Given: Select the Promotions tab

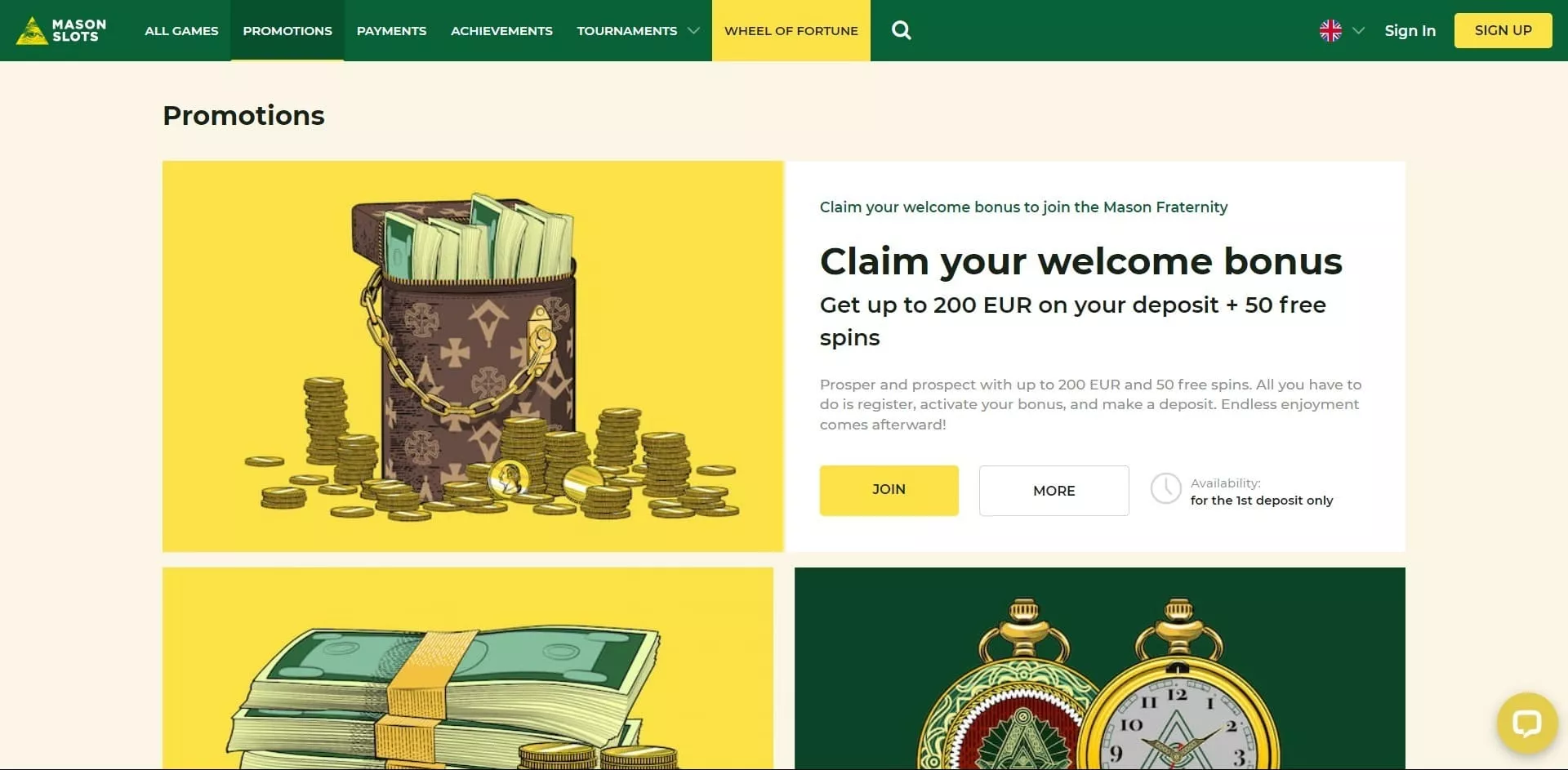Looking at the screenshot, I should (x=287, y=30).
